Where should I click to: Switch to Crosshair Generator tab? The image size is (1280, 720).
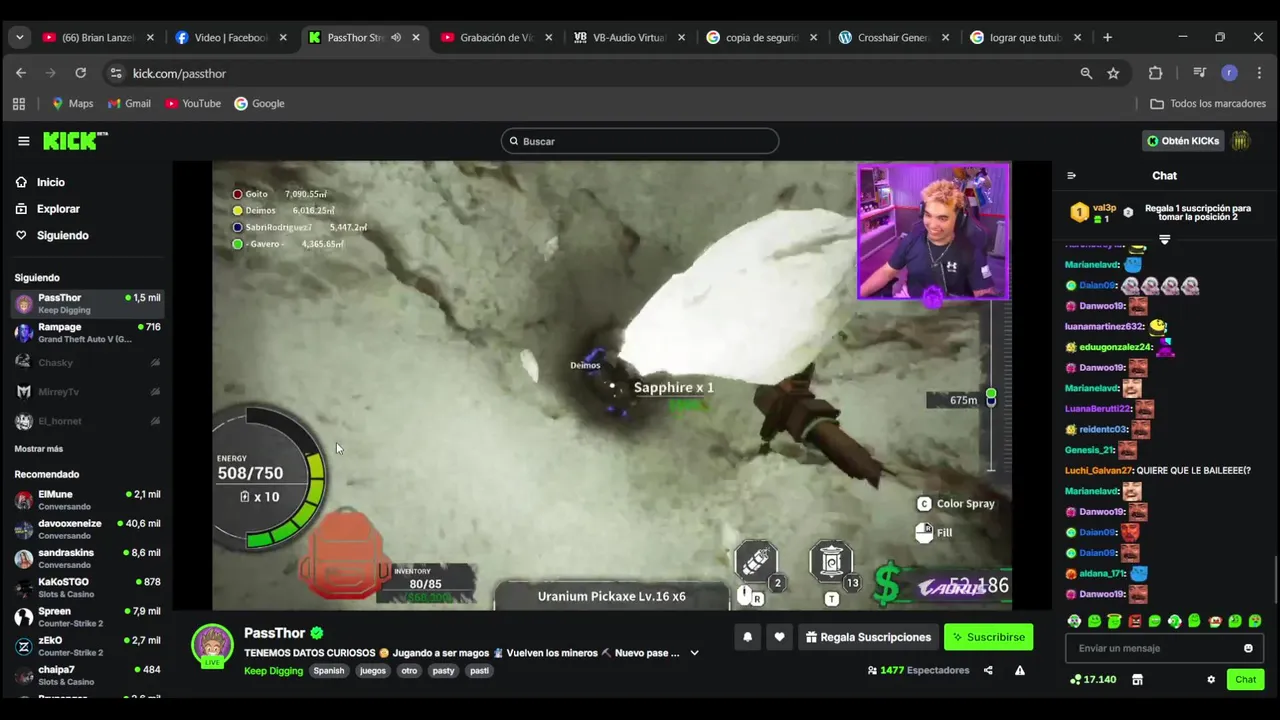[895, 37]
